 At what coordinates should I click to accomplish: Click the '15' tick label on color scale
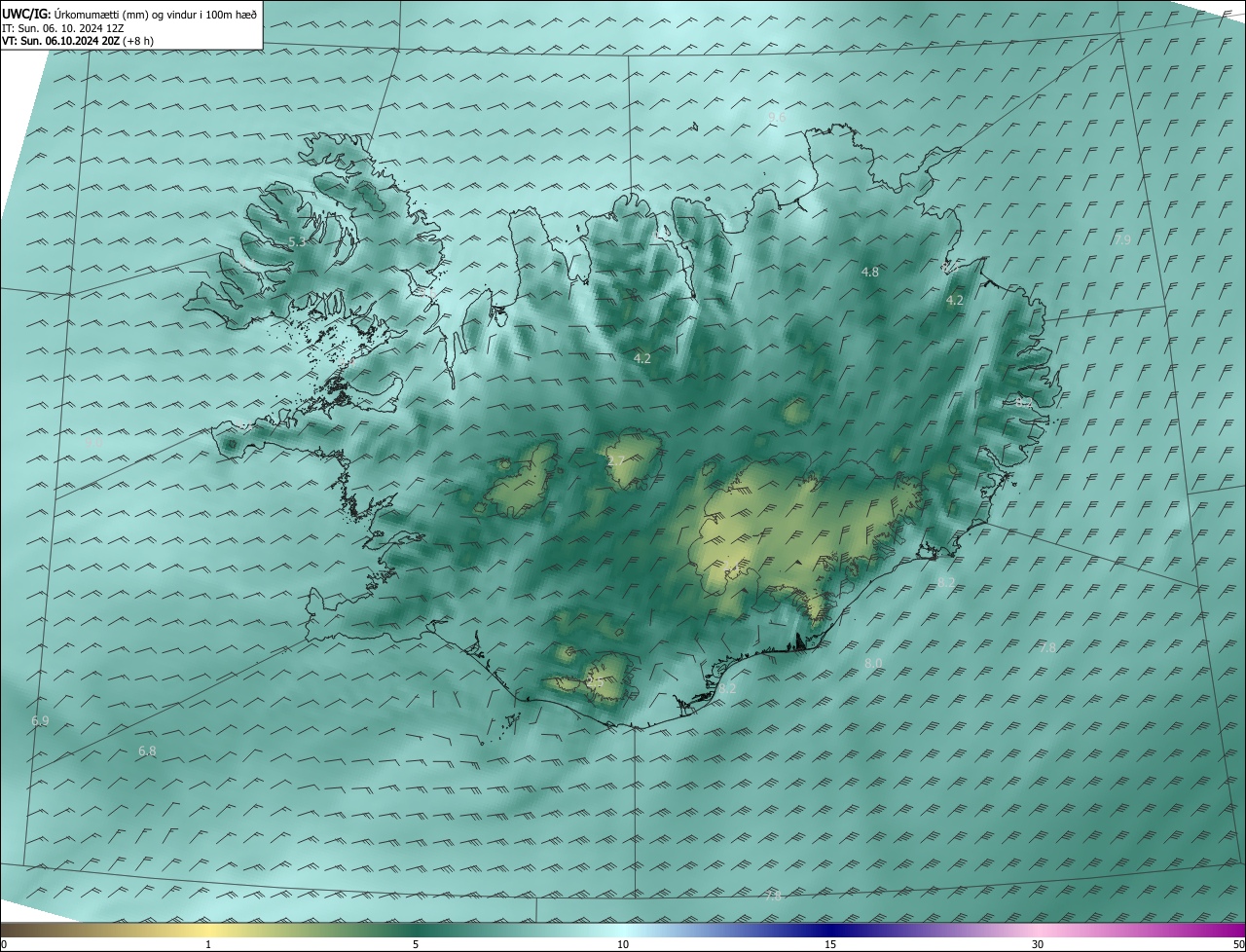[x=830, y=944]
